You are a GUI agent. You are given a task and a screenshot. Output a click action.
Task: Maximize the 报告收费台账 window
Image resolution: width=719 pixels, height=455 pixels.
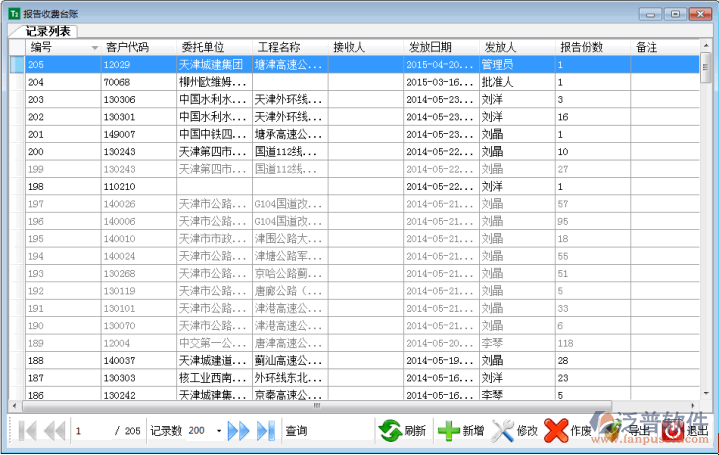click(675, 14)
